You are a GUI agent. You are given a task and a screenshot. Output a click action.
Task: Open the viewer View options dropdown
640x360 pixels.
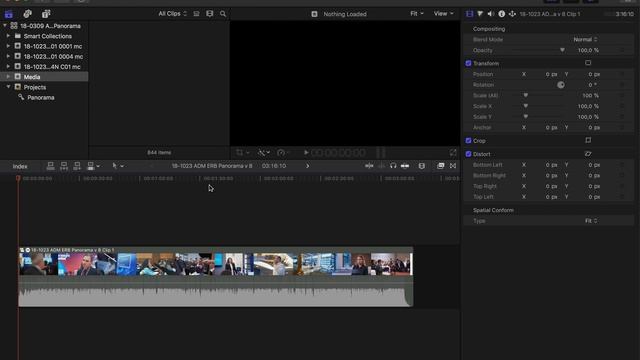click(443, 13)
